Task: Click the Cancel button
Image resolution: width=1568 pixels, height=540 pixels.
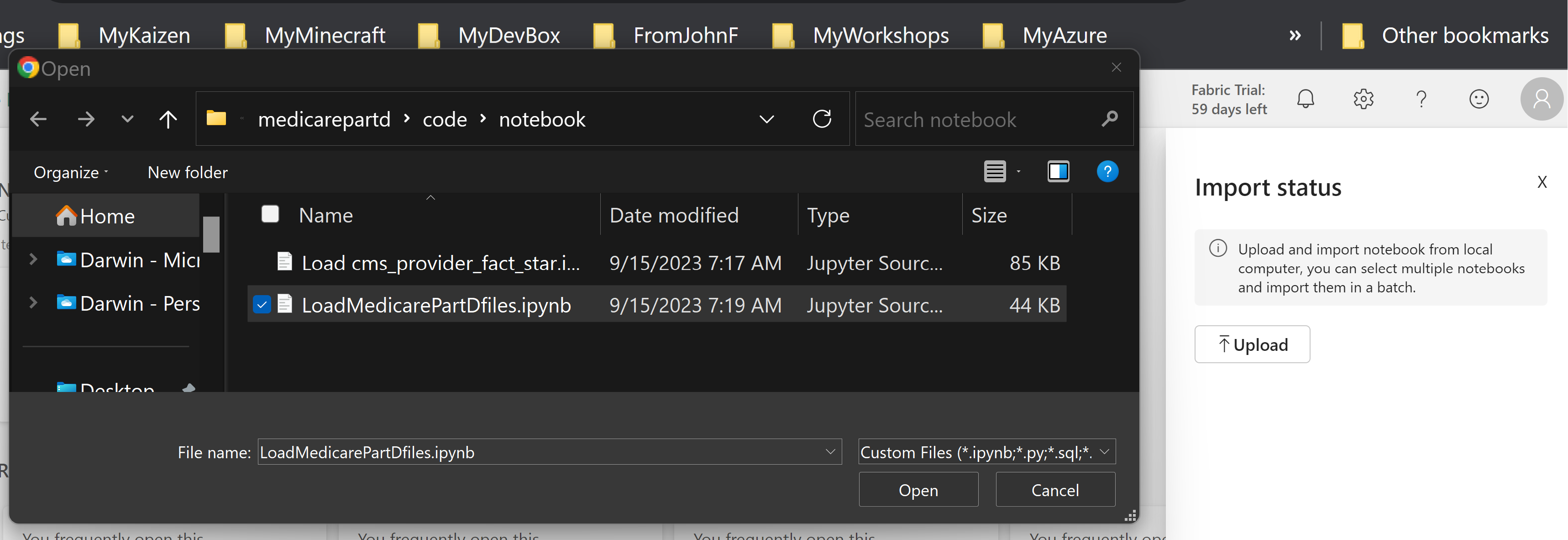Action: (1055, 489)
